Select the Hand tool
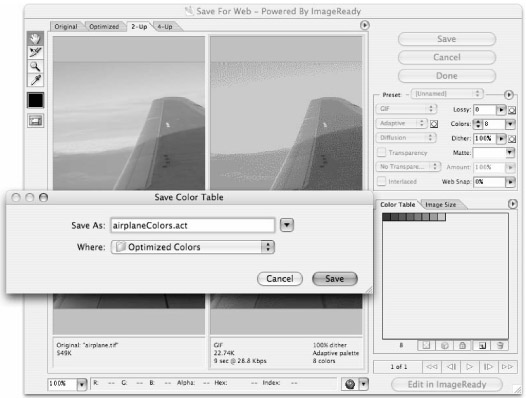The image size is (526, 398). [35, 39]
